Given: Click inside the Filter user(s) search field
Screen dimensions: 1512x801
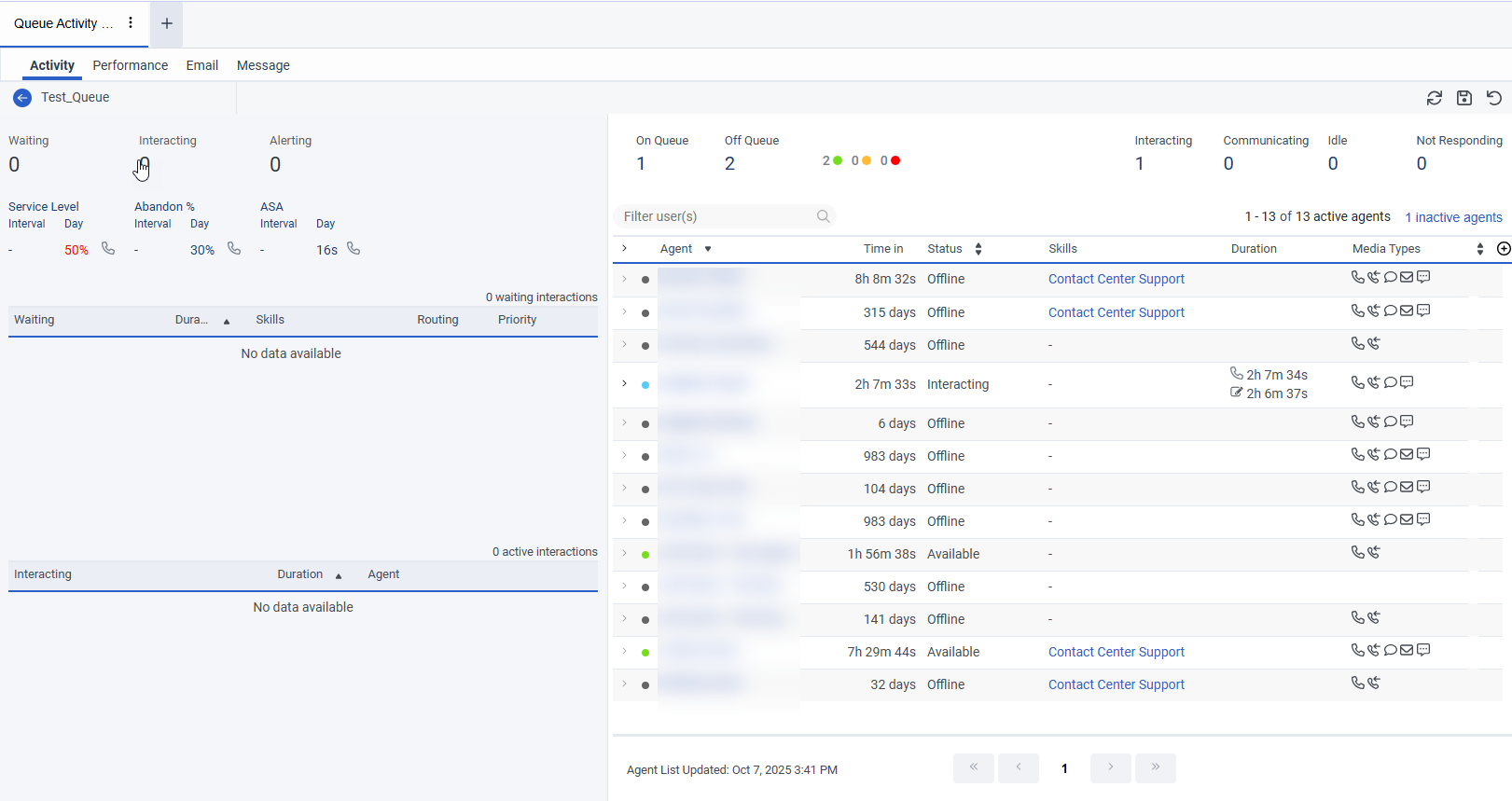Looking at the screenshot, I should coord(714,216).
